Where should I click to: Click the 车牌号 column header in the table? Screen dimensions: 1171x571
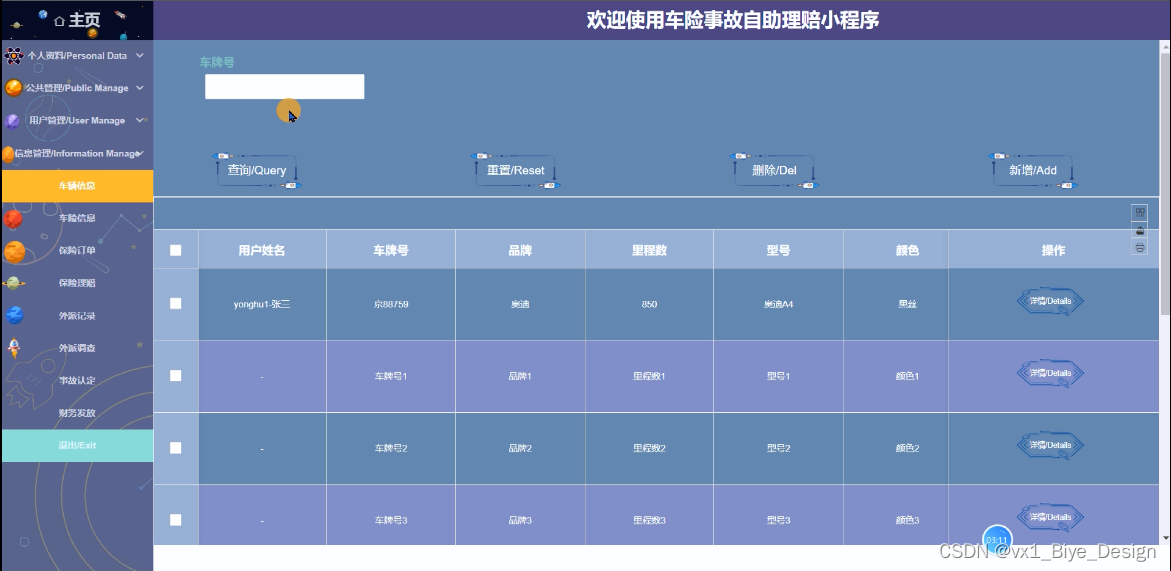click(391, 251)
